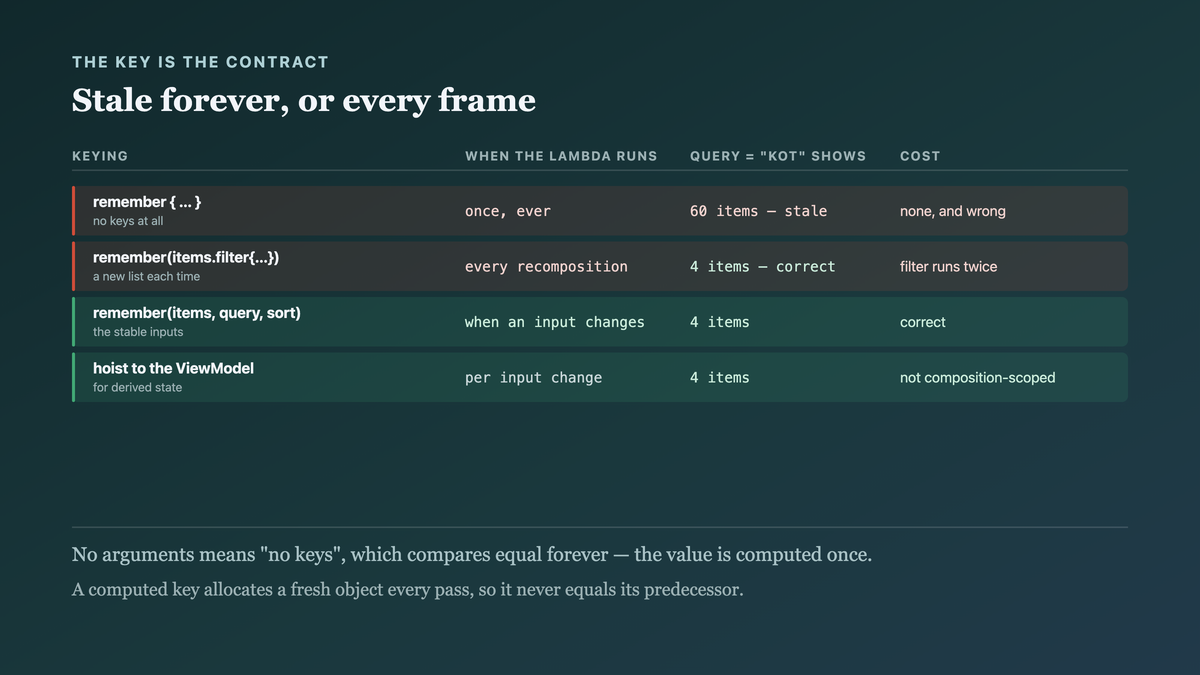Click the KEYING column header
Viewport: 1200px width, 675px height.
(x=100, y=156)
